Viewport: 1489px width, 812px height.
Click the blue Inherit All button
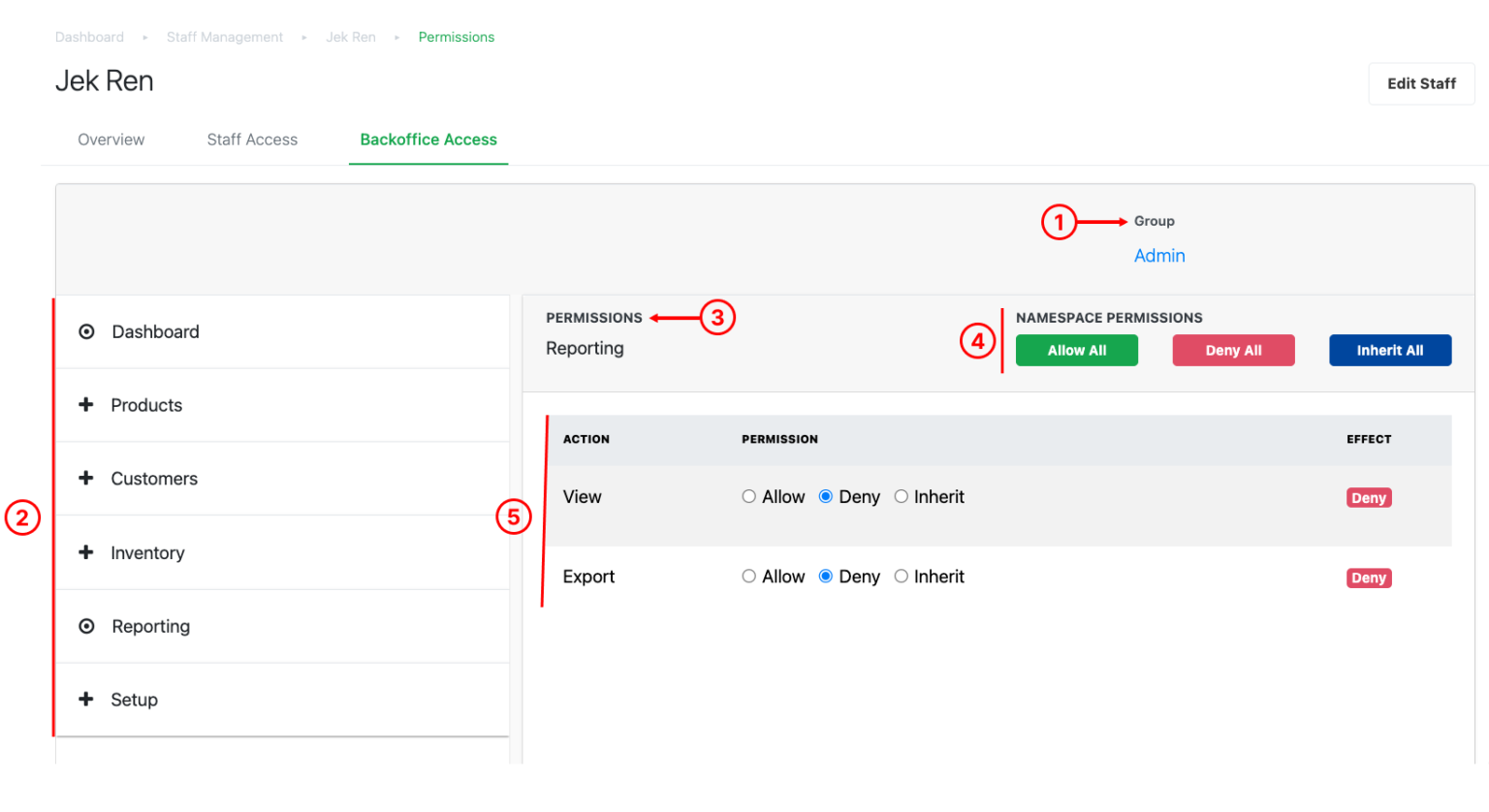click(x=1390, y=351)
